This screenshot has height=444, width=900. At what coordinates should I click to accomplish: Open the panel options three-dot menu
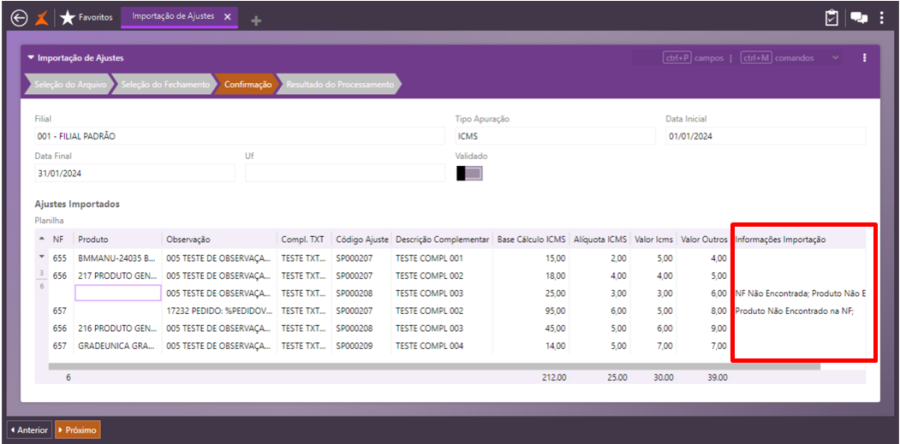pyautogui.click(x=864, y=58)
